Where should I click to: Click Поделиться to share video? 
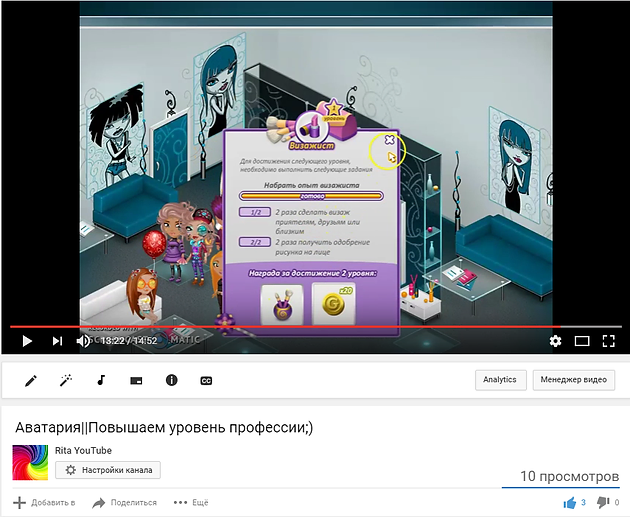(125, 503)
